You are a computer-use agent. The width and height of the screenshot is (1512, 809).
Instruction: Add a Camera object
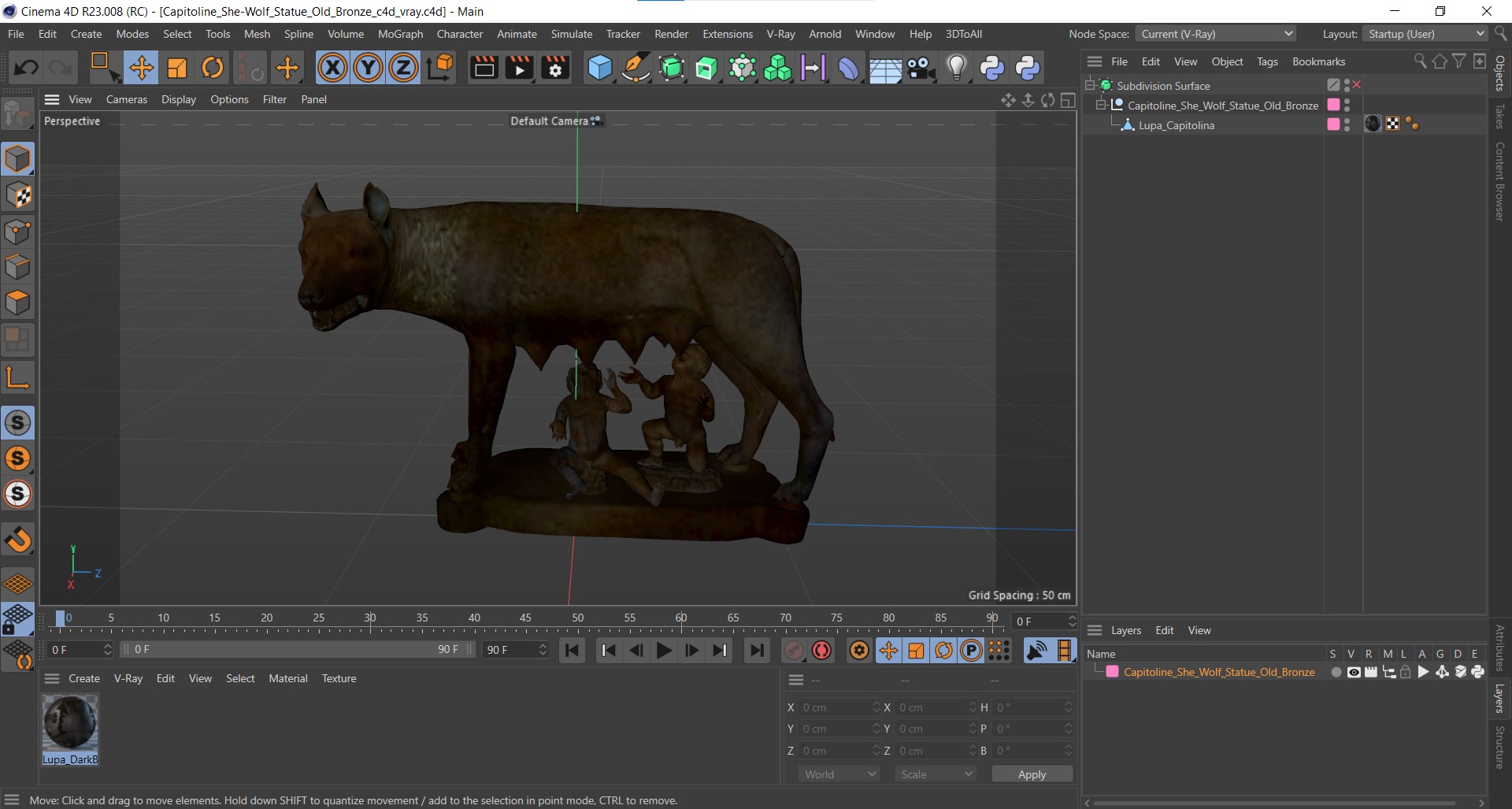point(921,68)
